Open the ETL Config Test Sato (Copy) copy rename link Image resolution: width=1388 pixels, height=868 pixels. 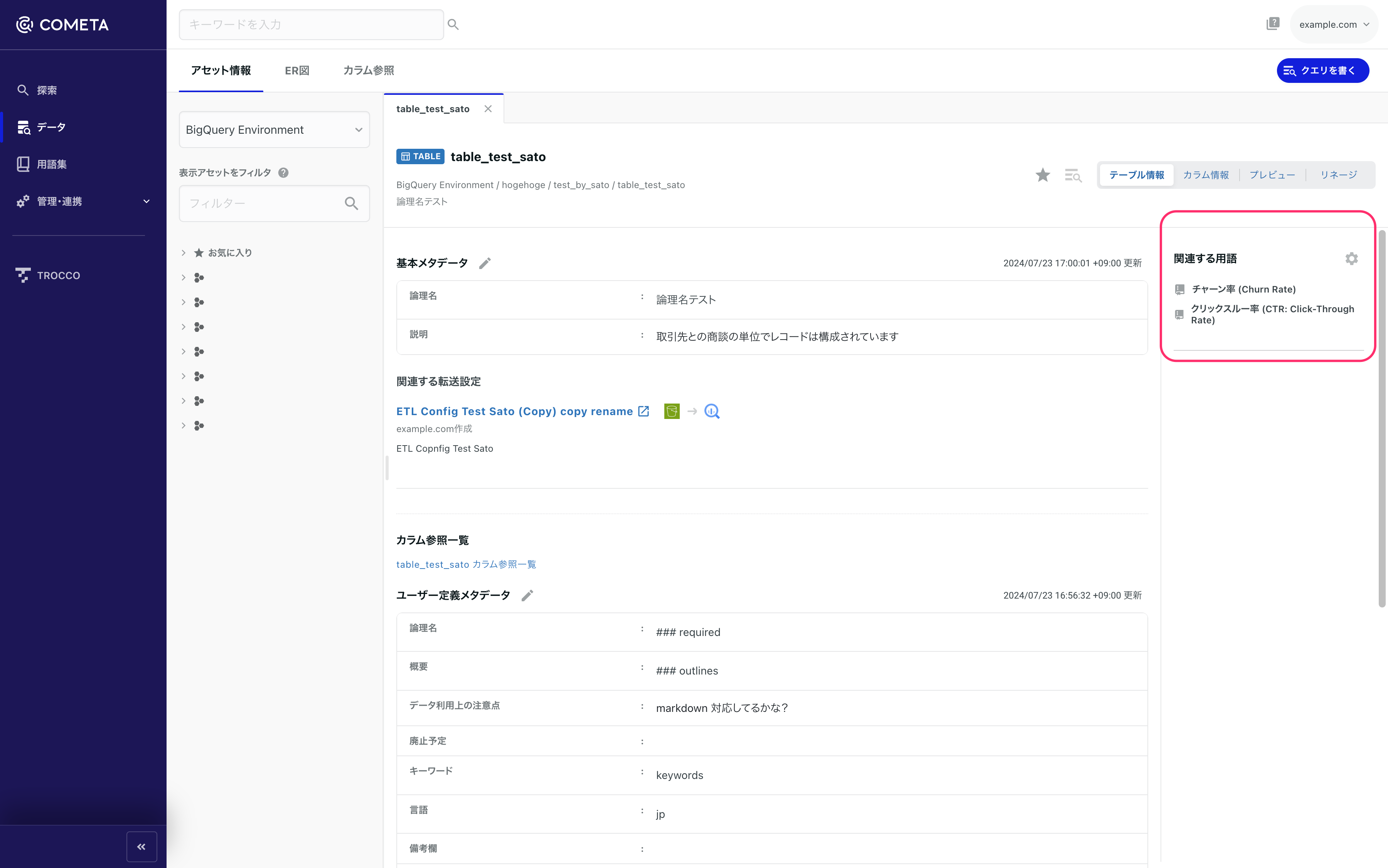point(514,411)
